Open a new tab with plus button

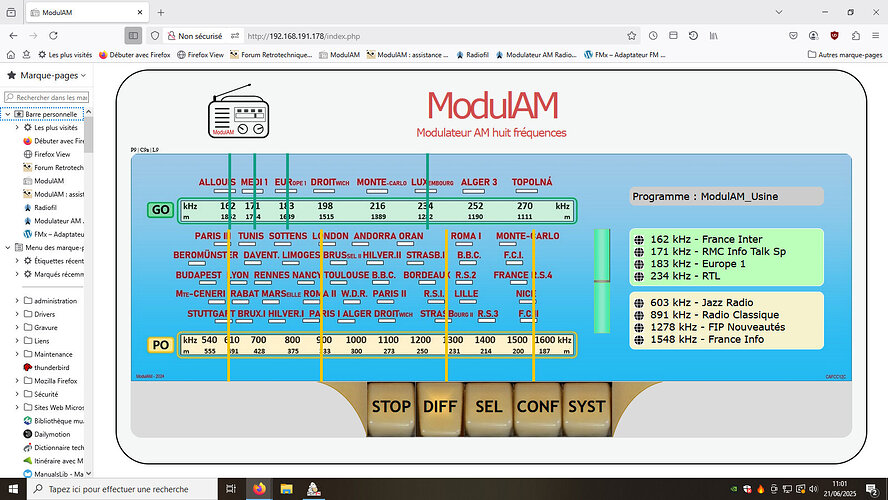pos(161,12)
